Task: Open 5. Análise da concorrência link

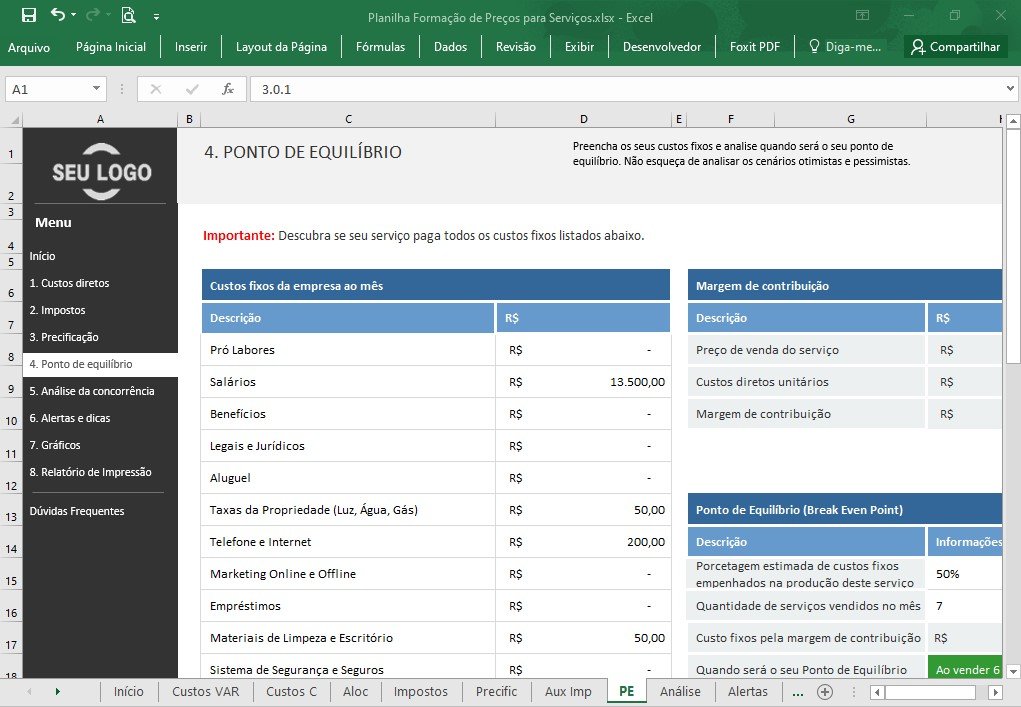Action: click(92, 391)
